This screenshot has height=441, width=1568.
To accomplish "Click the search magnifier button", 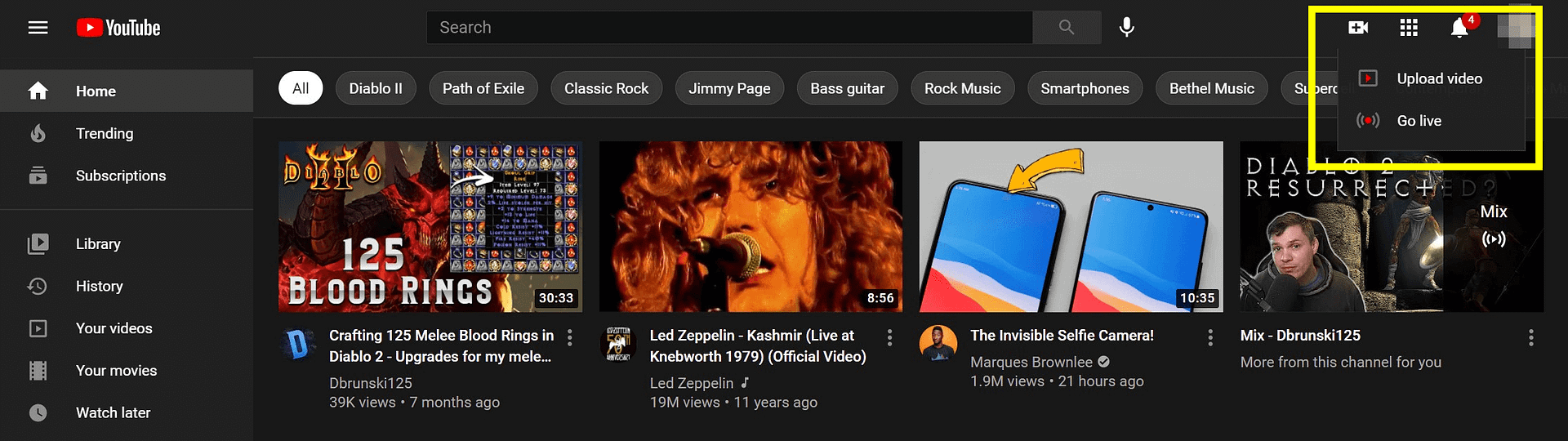I will click(x=1066, y=28).
